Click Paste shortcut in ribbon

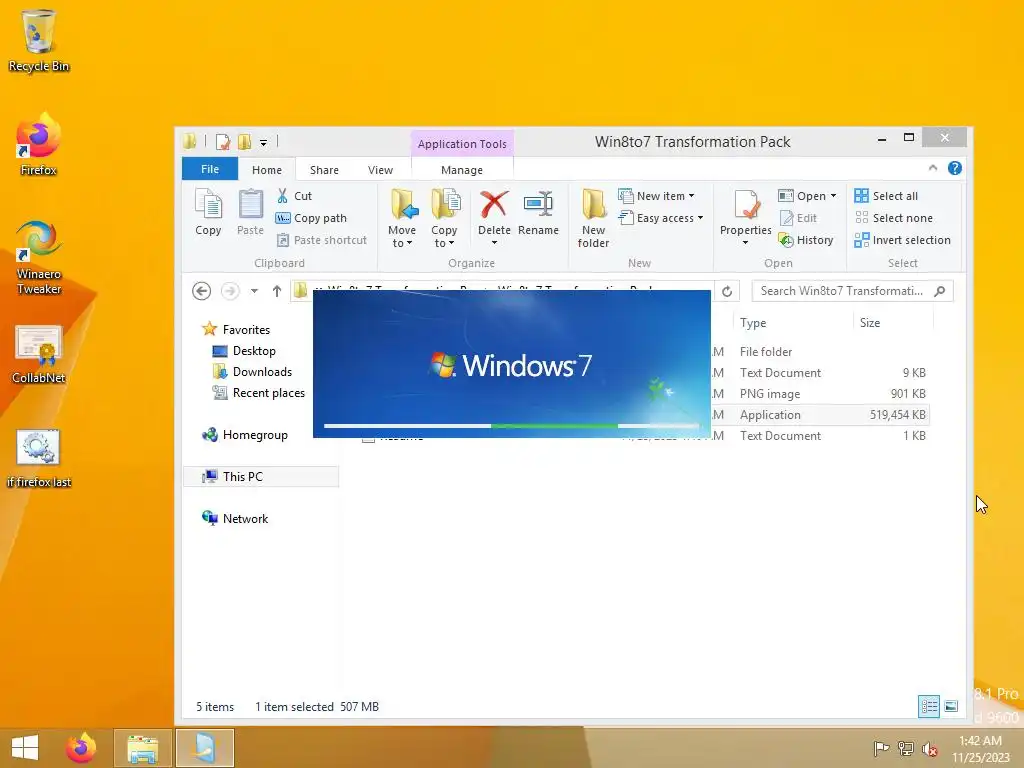click(322, 240)
